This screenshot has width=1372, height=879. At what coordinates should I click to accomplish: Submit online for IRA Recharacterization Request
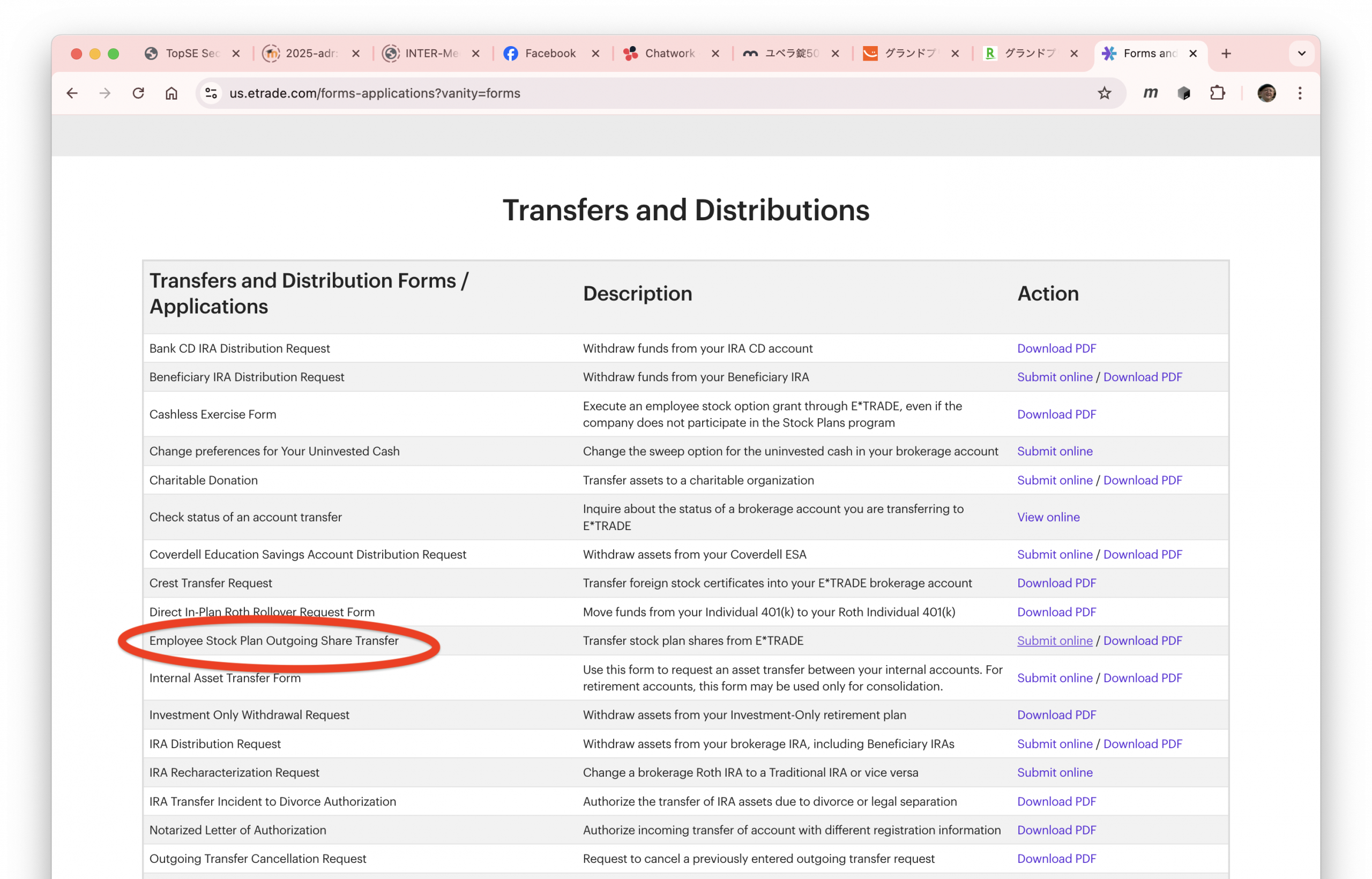(x=1054, y=772)
